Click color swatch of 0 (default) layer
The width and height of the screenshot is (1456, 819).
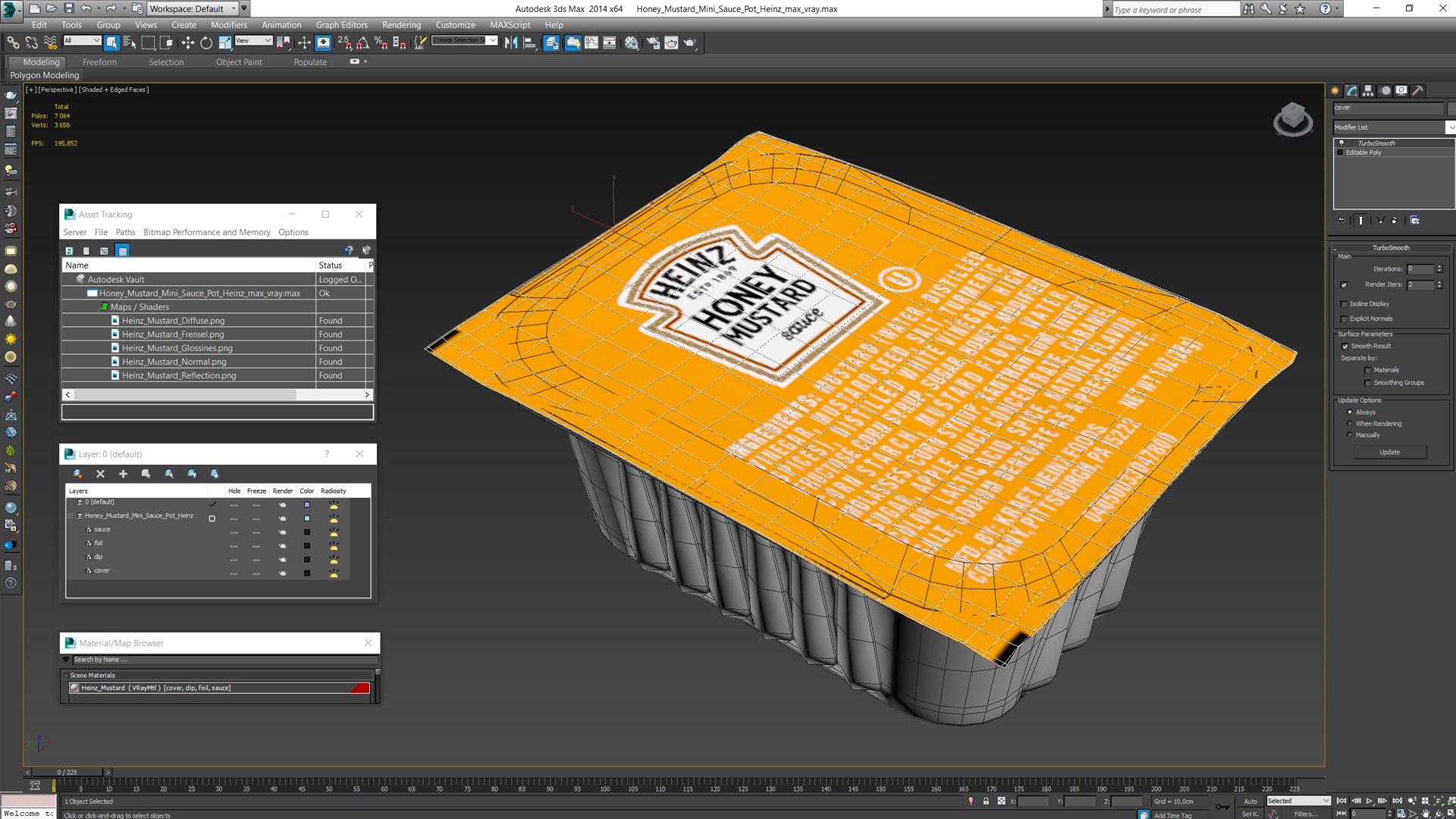pos(307,505)
